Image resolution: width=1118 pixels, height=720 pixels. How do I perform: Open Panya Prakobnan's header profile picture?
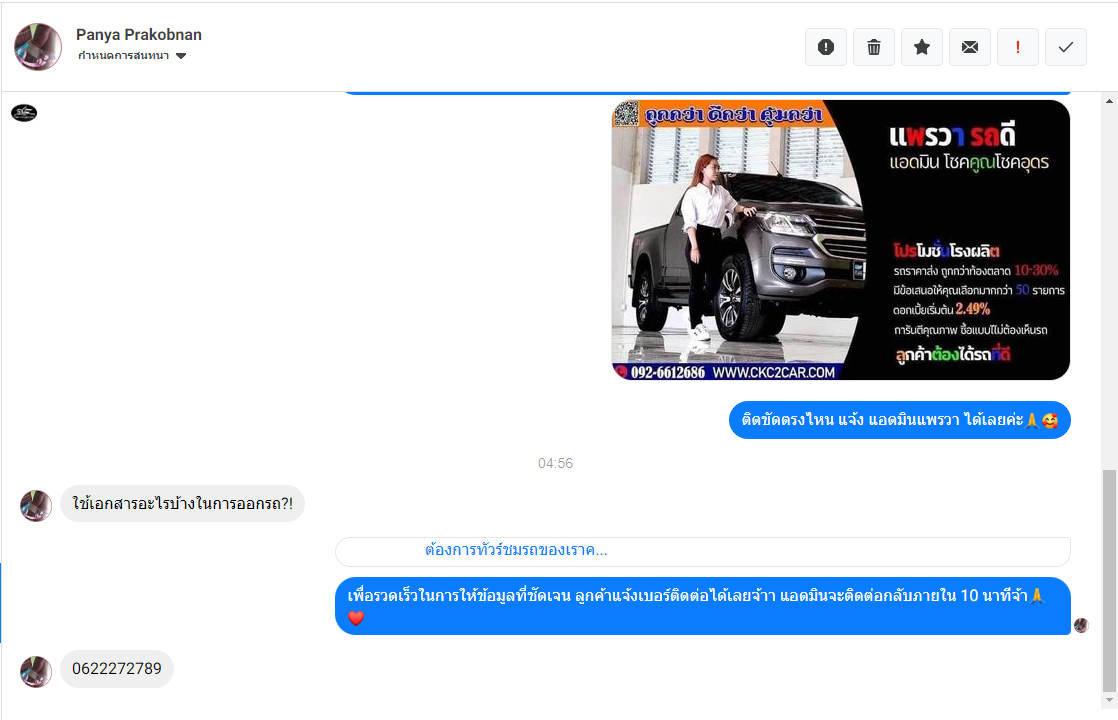pos(38,47)
